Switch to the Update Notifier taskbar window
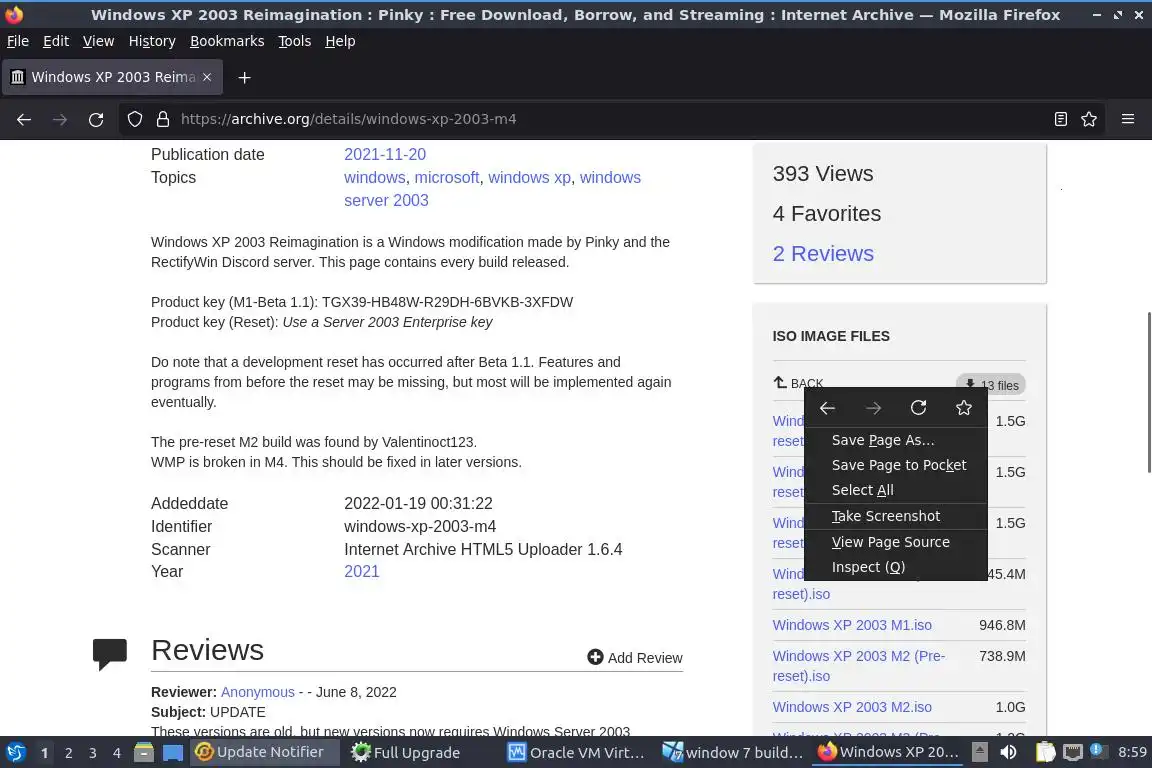Viewport: 1152px width, 768px height. (x=265, y=752)
